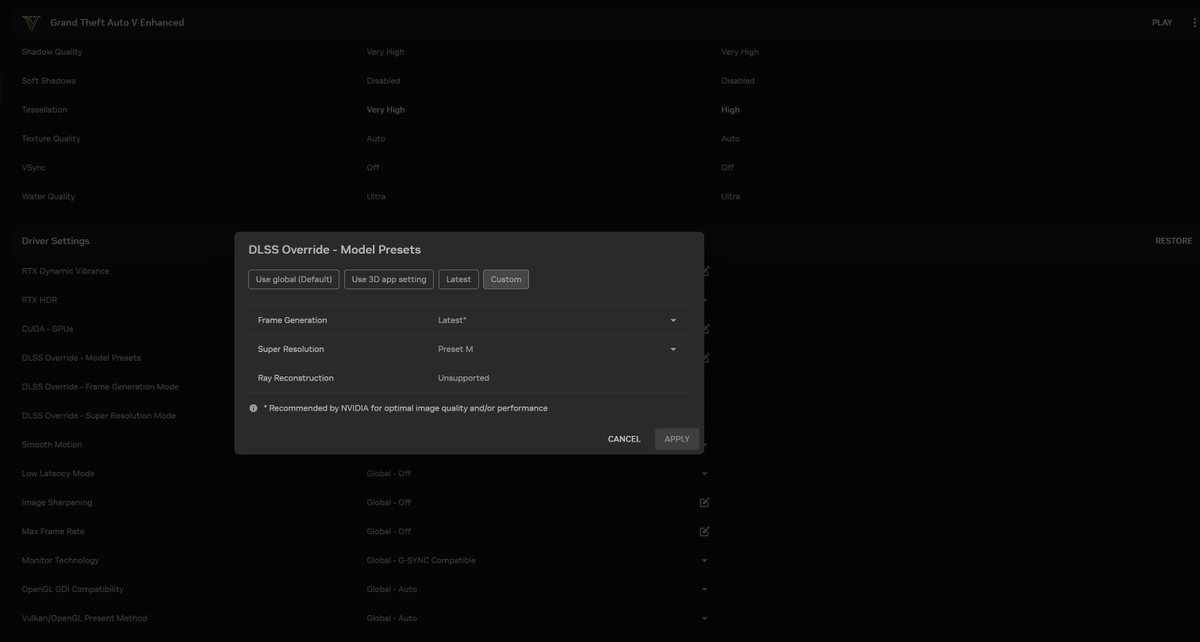Image resolution: width=1200 pixels, height=642 pixels.
Task: Select the RTX HDR row label
Action: (x=39, y=300)
